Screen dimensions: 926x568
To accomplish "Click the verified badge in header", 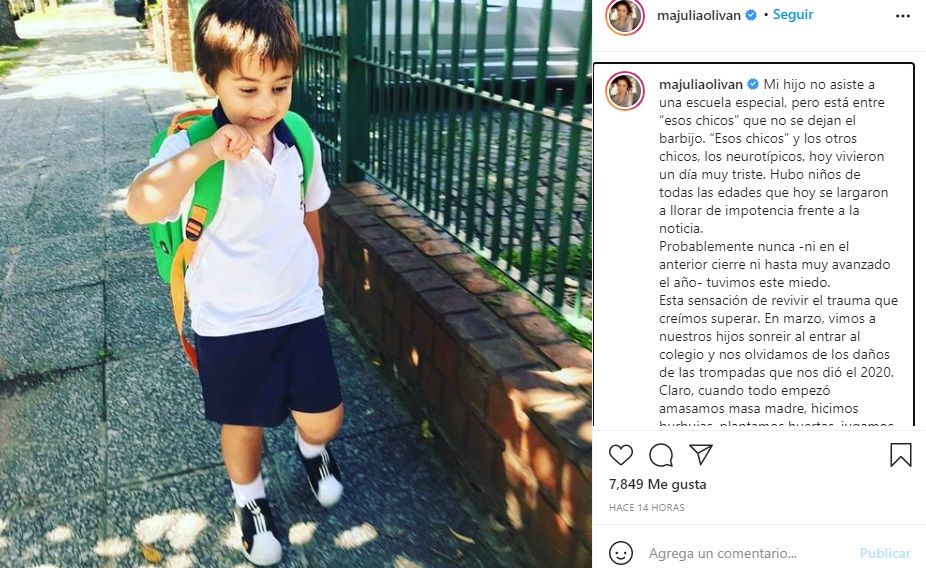I will (751, 15).
